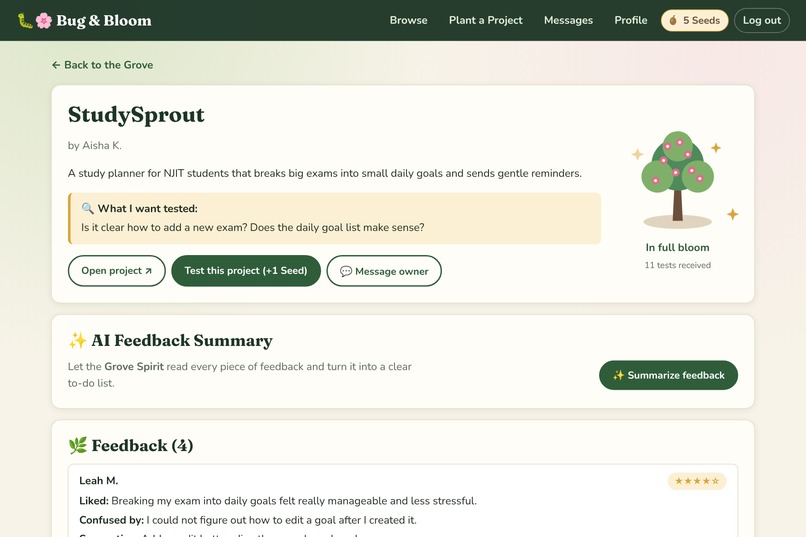Click the '11 tests received' text
806x537 pixels.
click(677, 265)
